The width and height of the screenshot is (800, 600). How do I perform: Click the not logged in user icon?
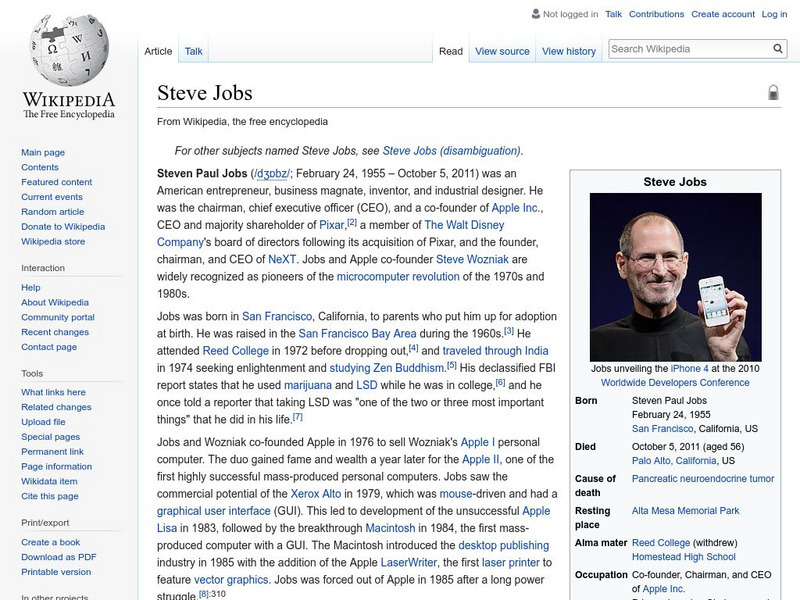click(x=536, y=14)
